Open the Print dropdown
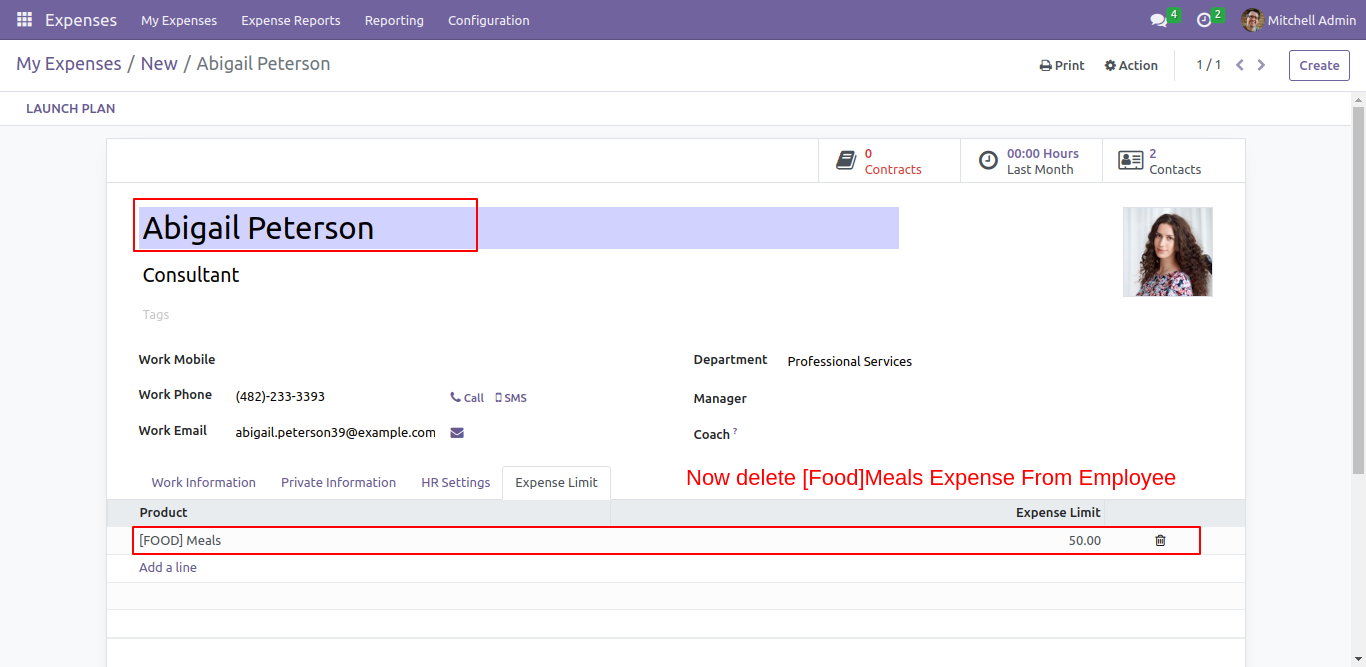 (x=1062, y=65)
